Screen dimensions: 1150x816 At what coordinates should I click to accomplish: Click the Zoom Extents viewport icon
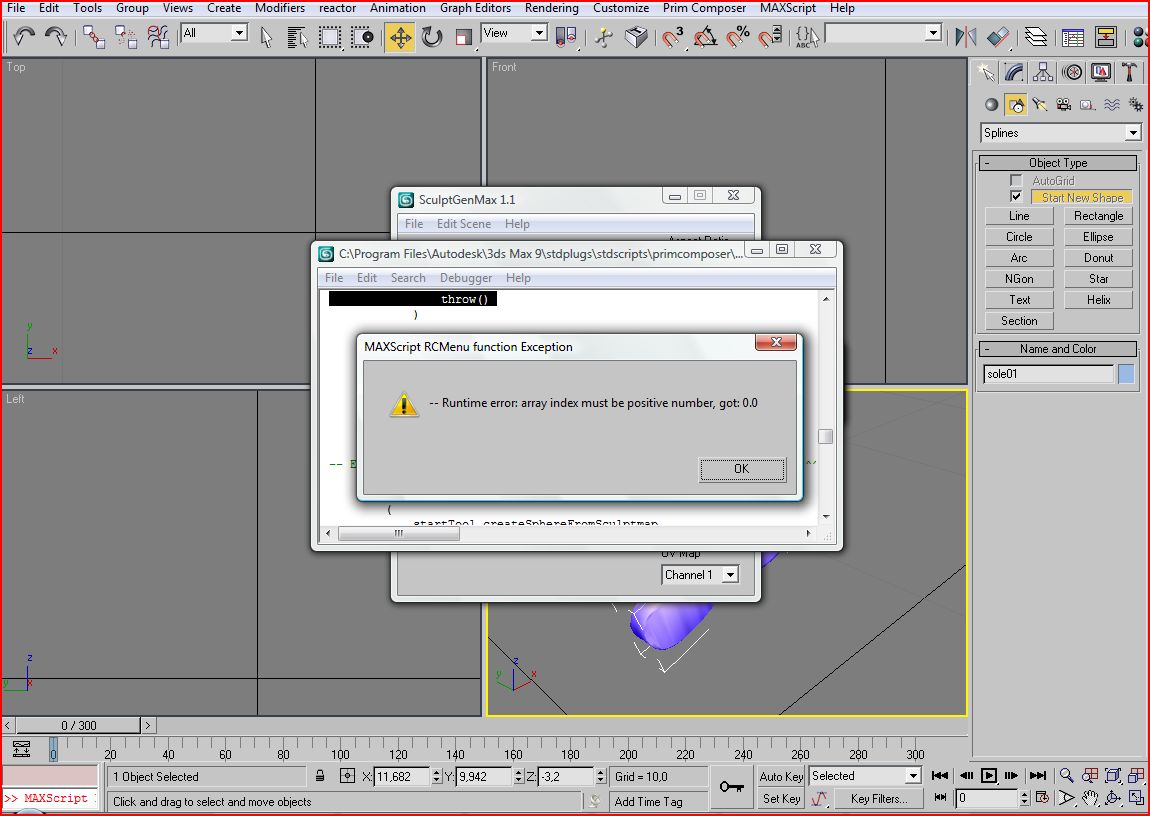pyautogui.click(x=1113, y=775)
